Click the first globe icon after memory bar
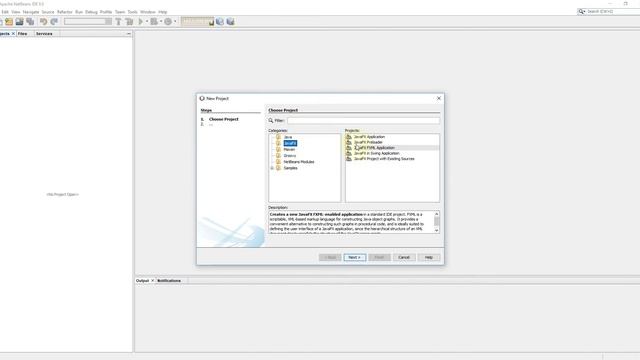The height and width of the screenshot is (360, 640). click(220, 22)
